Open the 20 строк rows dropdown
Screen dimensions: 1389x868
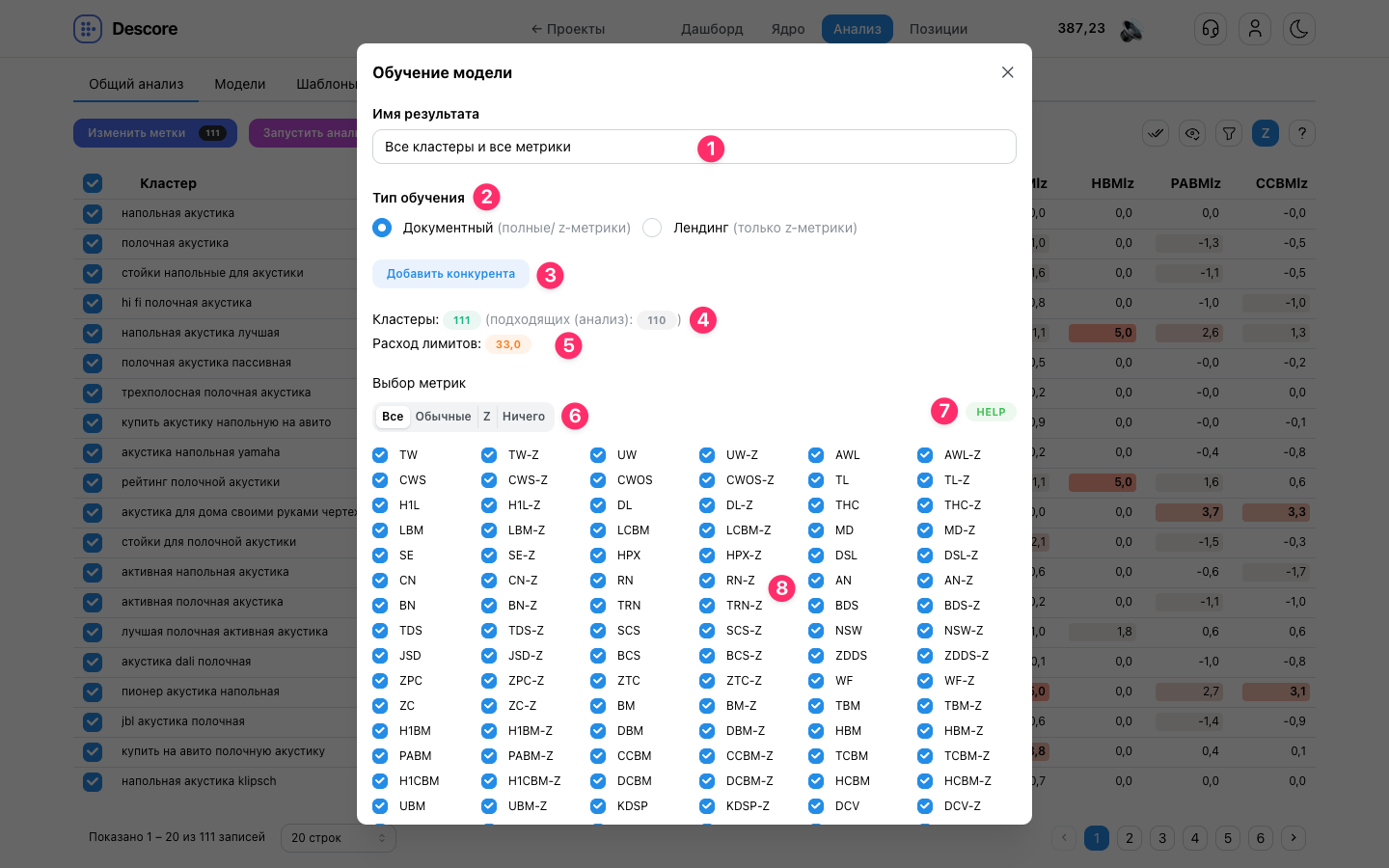338,838
